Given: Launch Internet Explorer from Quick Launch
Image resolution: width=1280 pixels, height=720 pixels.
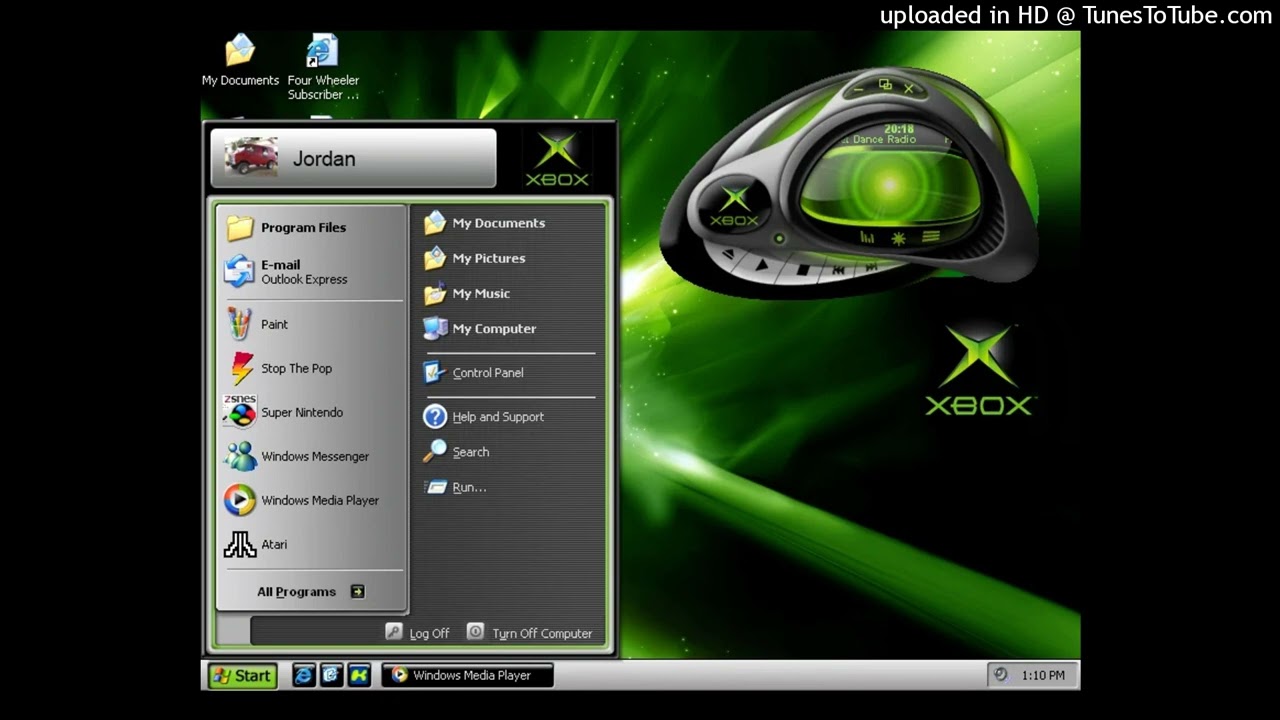Looking at the screenshot, I should click(303, 675).
